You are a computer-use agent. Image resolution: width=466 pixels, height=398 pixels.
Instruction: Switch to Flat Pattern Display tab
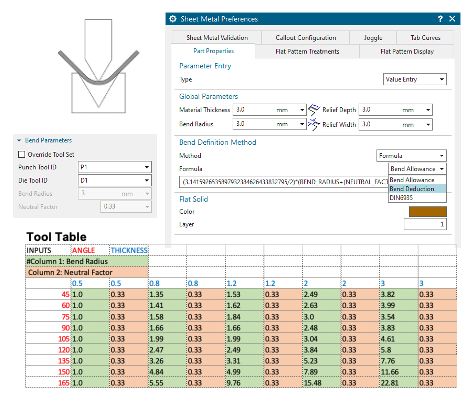click(x=407, y=52)
